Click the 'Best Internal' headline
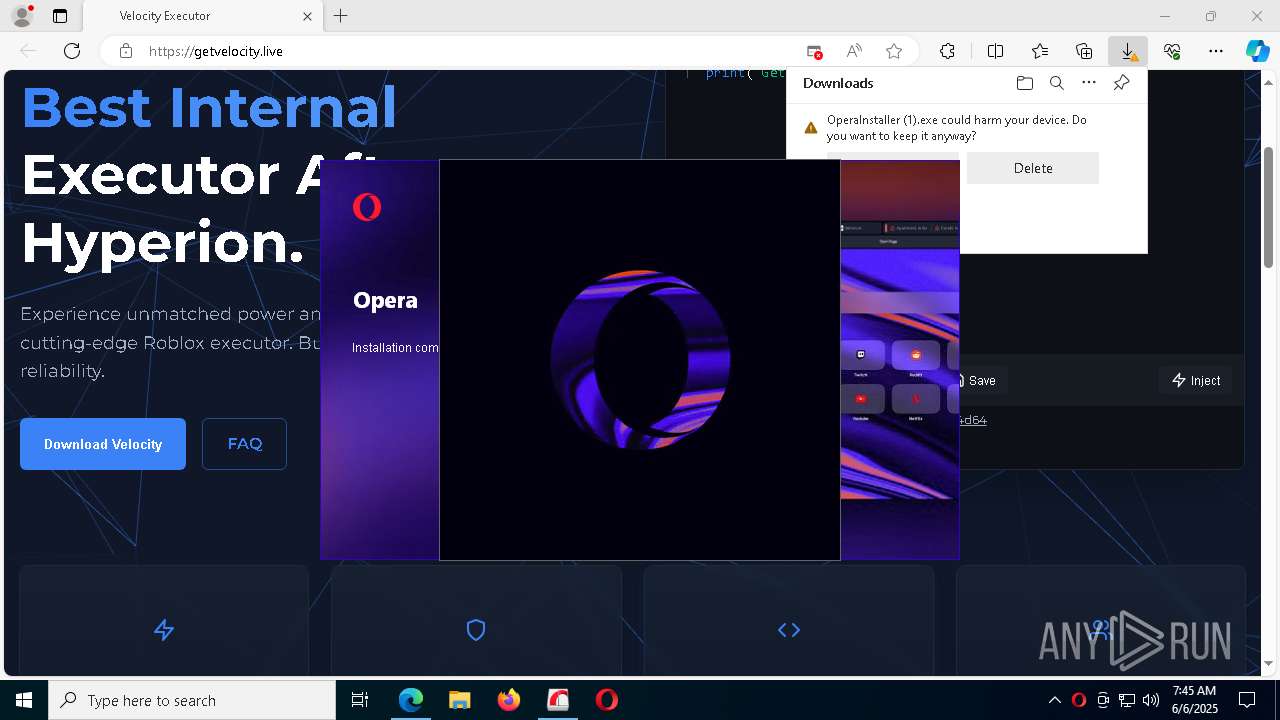 pyautogui.click(x=209, y=108)
